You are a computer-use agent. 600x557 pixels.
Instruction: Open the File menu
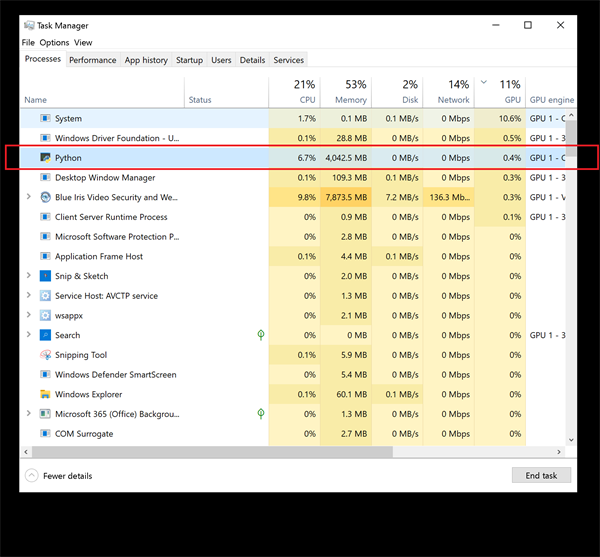(28, 42)
